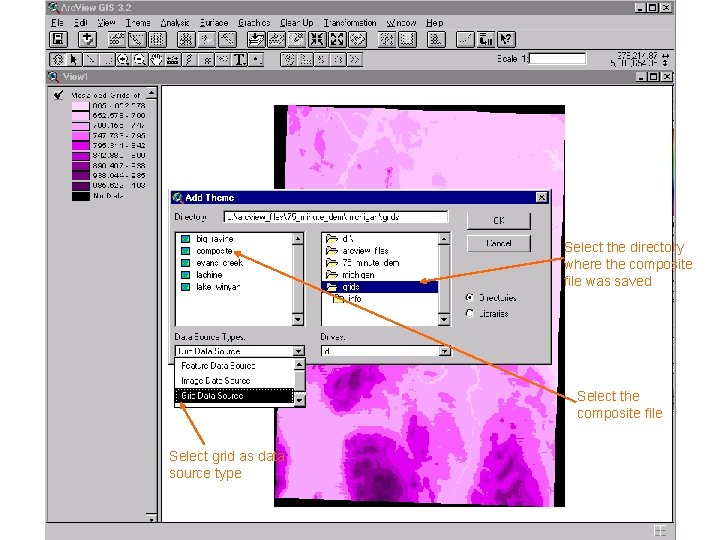Click the legend swatch for the 890.407 class
Viewport: 720px width, 540px height.
(80, 166)
